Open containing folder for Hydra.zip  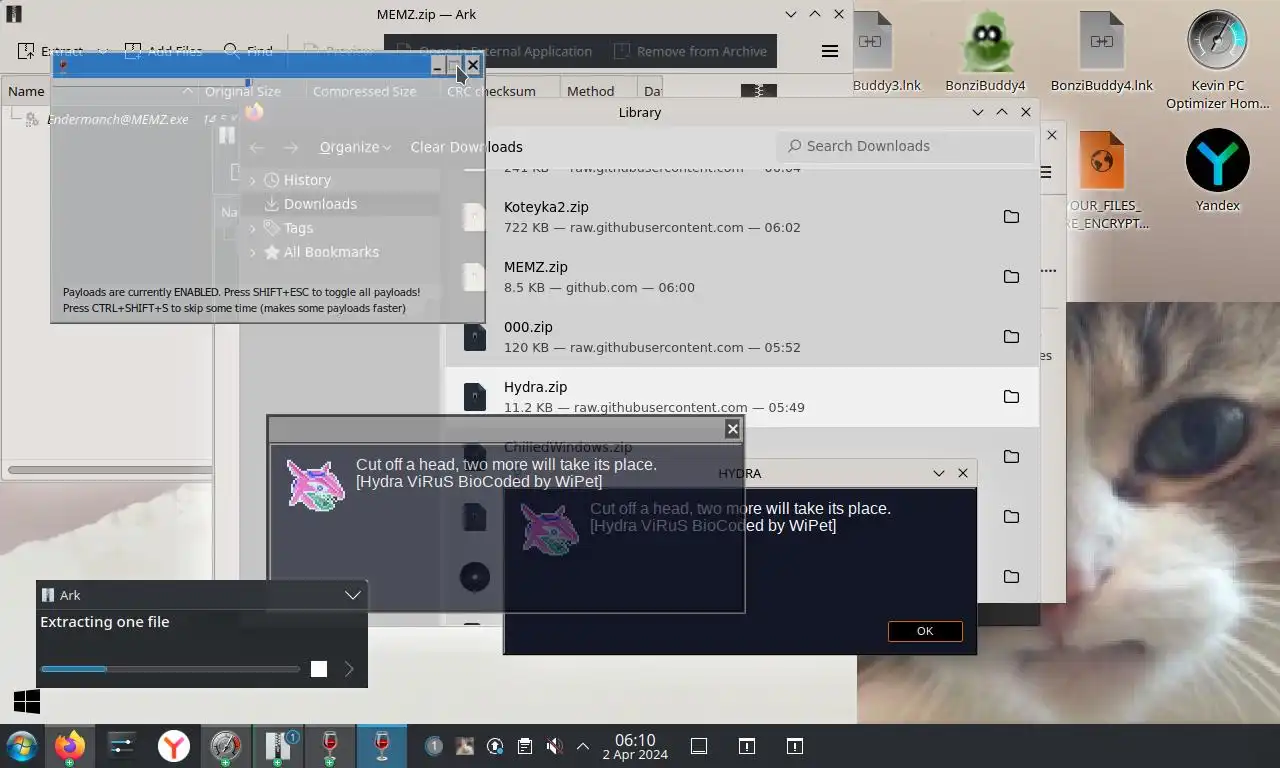click(1011, 397)
